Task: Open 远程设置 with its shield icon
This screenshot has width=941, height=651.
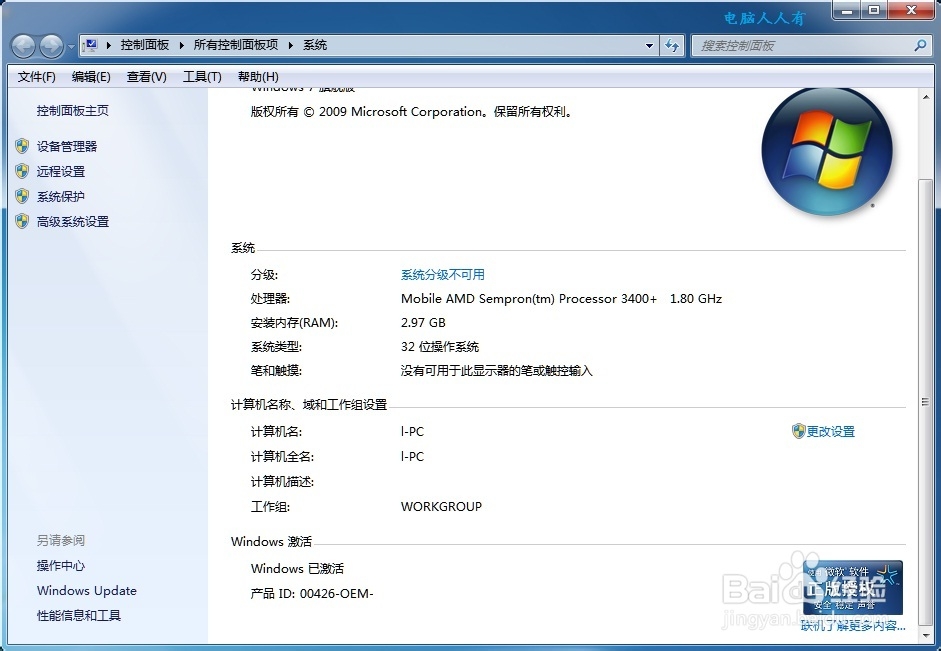Action: tap(22, 171)
